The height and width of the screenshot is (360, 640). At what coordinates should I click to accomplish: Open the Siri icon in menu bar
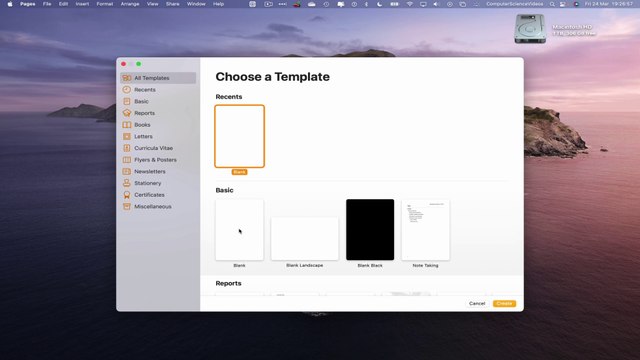tap(576, 4)
